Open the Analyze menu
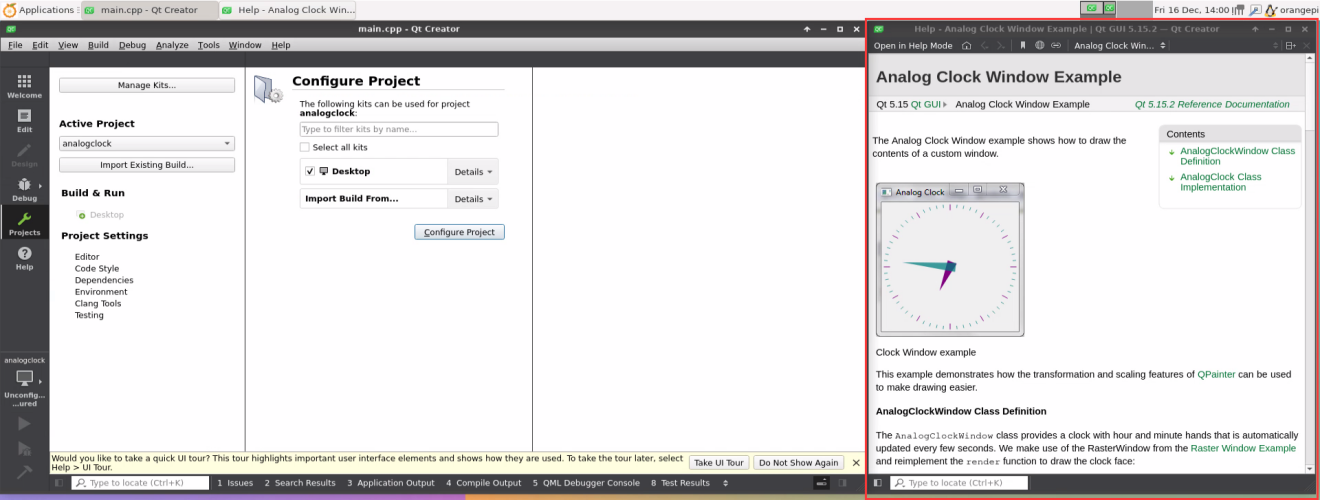The width and height of the screenshot is (1320, 500). click(172, 45)
